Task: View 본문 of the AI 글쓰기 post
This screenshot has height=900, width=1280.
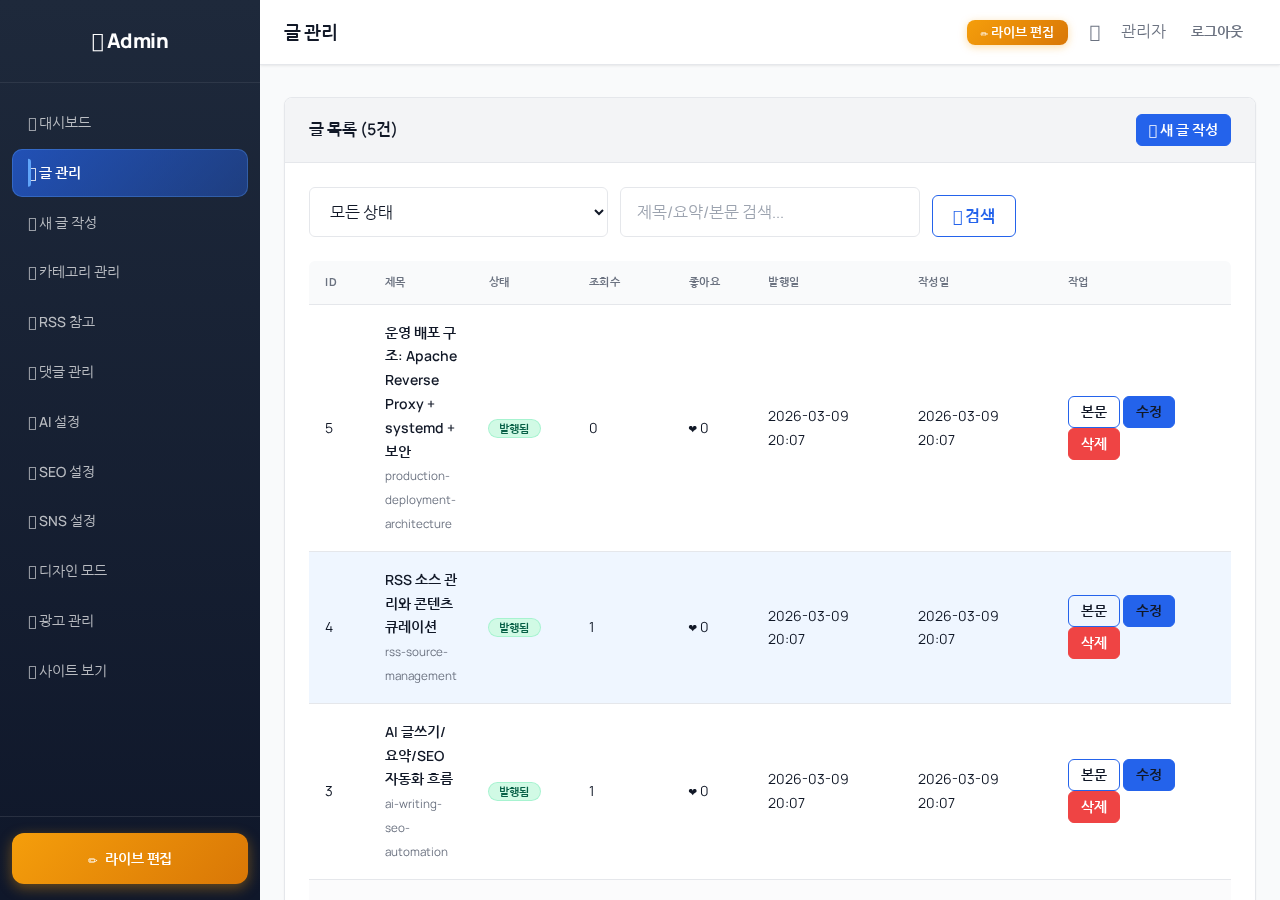Action: [x=1093, y=775]
